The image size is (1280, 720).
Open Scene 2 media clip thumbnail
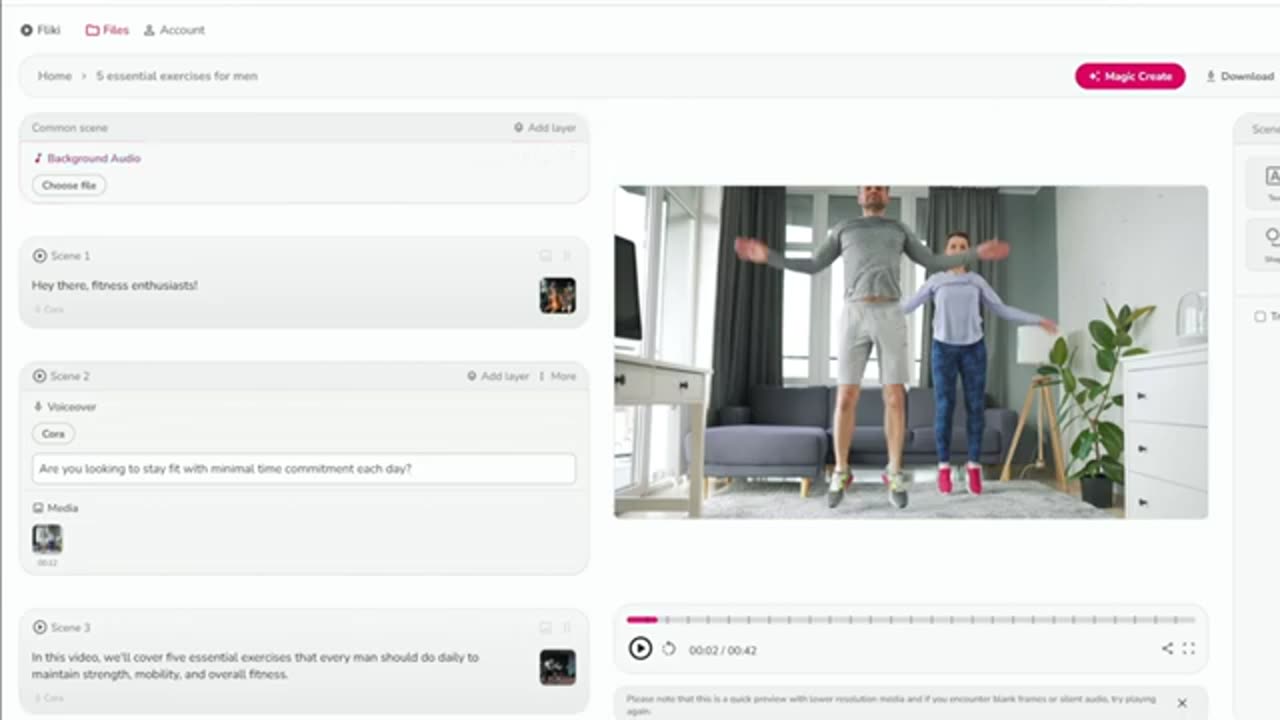47,539
